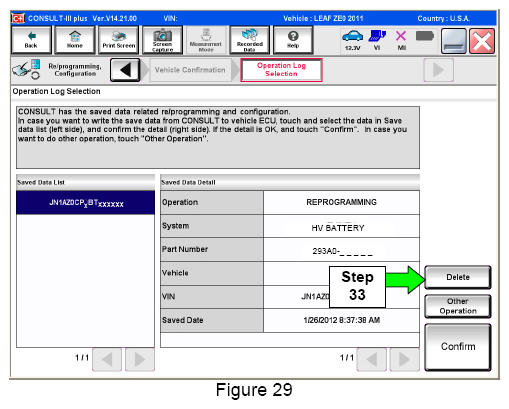Screen dimensions: 509x409
Task: Click the Operation row label
Action: [212, 202]
